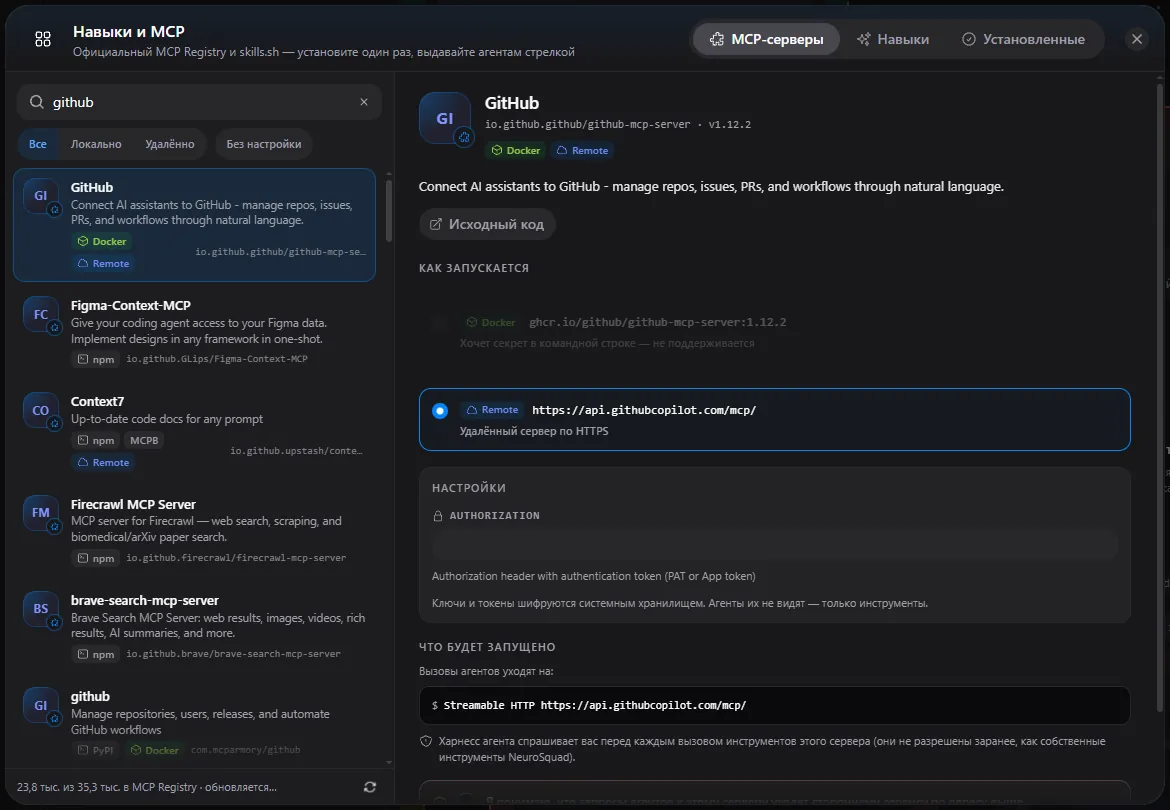Open the Установленные tab
Screen dimensions: 1170x810
tap(1024, 40)
